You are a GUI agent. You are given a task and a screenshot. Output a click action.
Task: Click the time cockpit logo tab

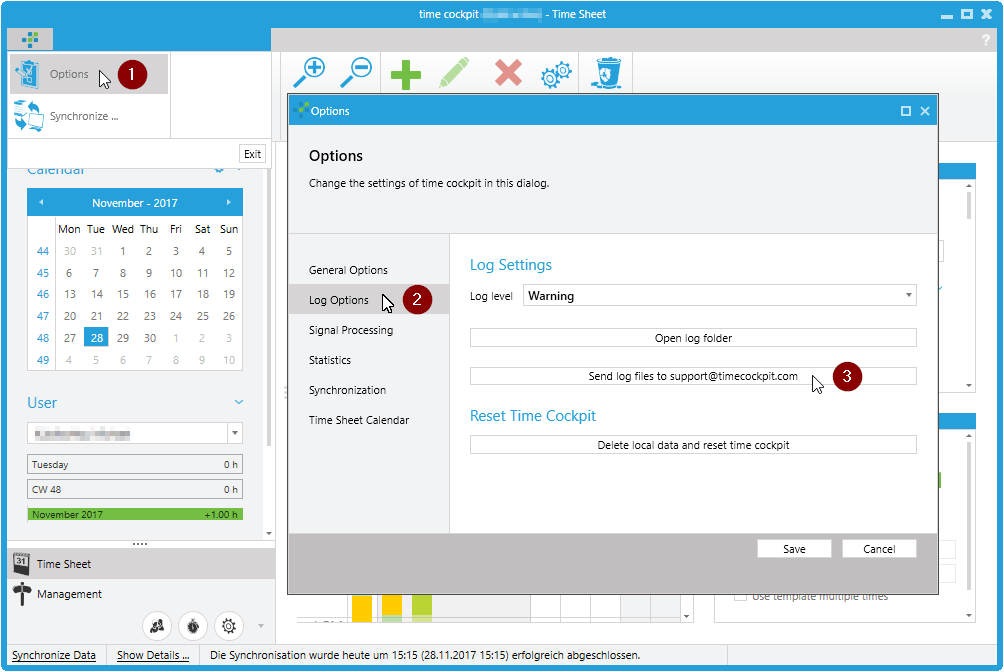[30, 40]
